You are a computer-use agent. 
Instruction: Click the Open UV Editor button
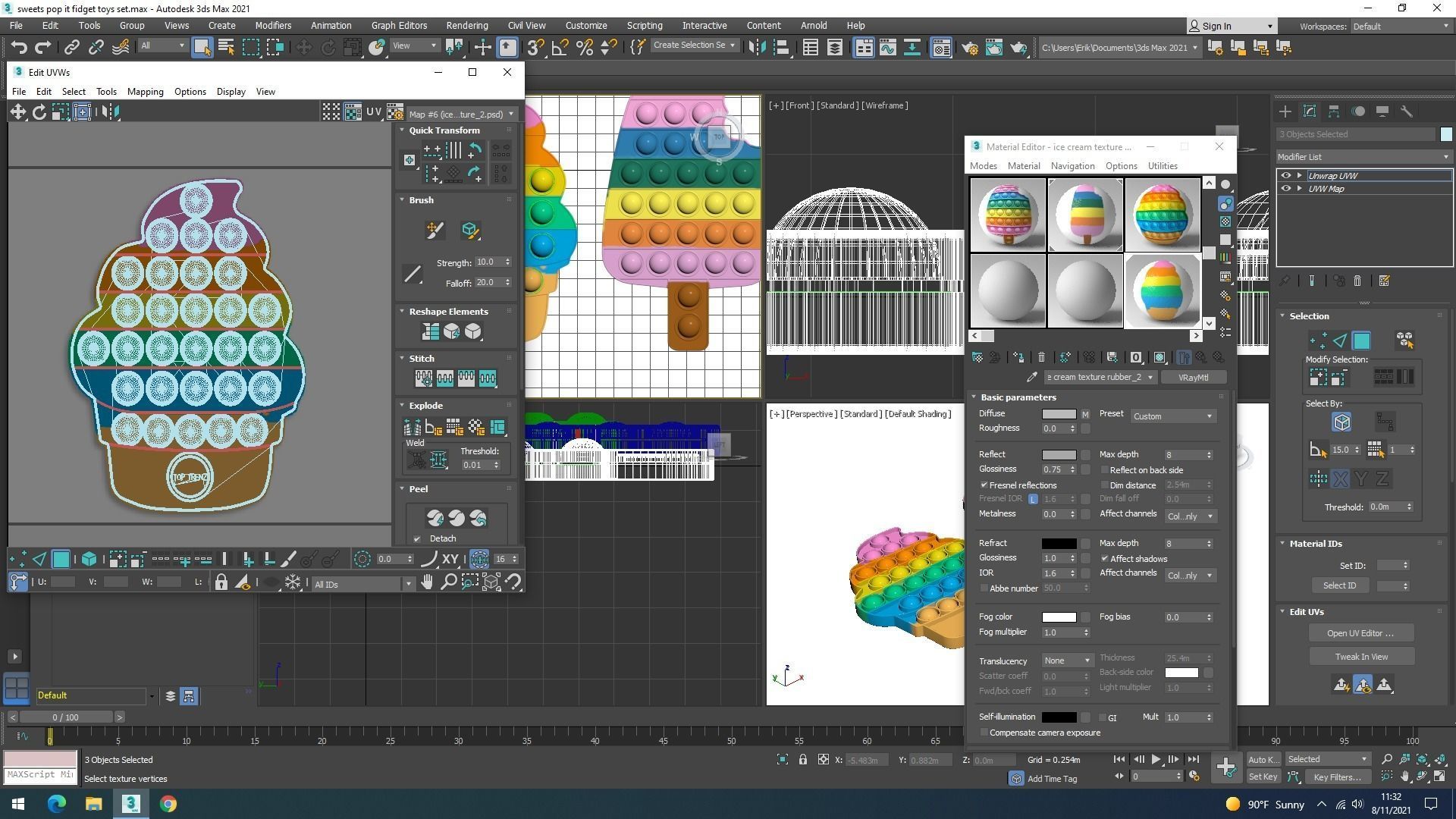1360,633
